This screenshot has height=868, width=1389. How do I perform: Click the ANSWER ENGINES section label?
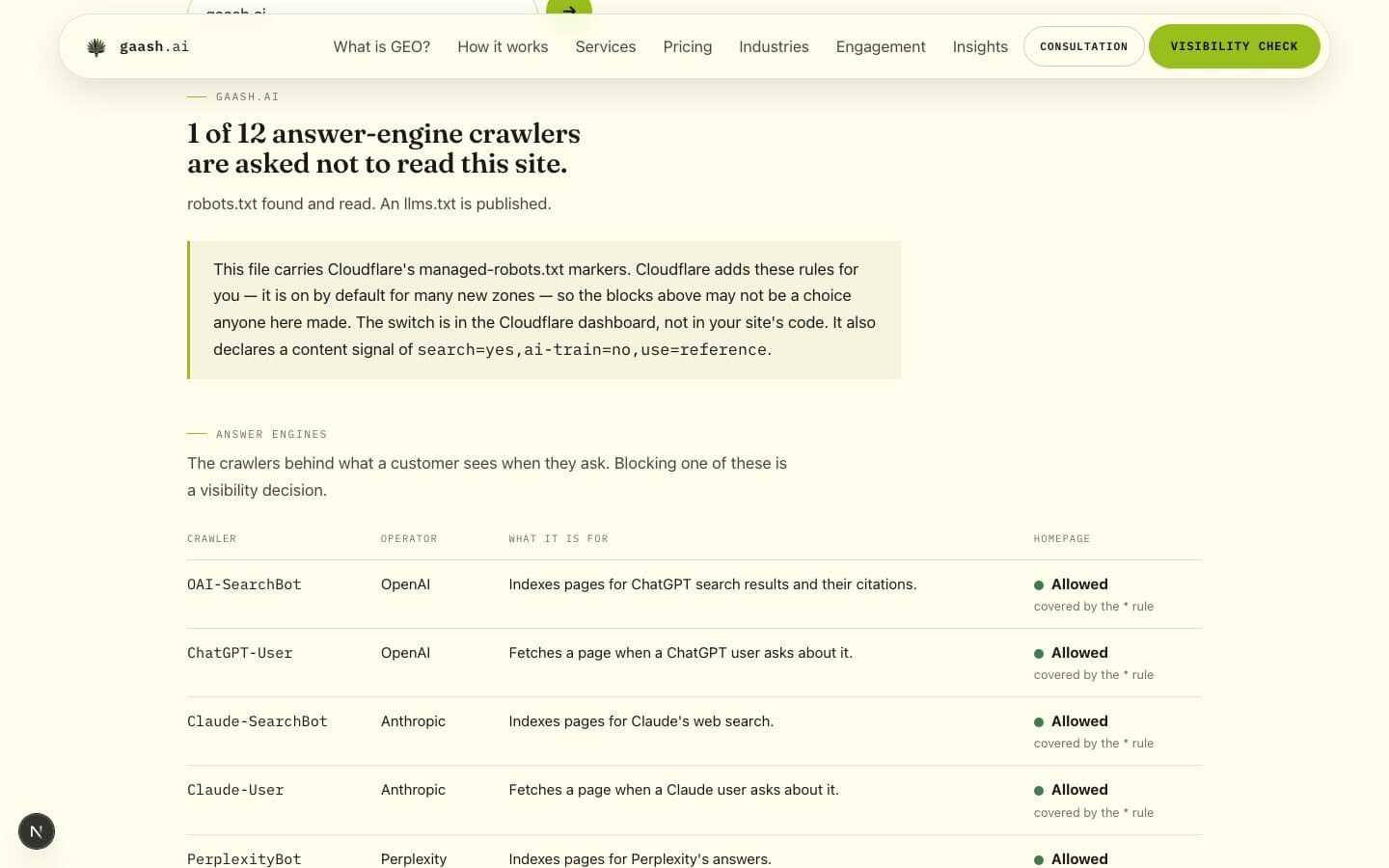(271, 435)
